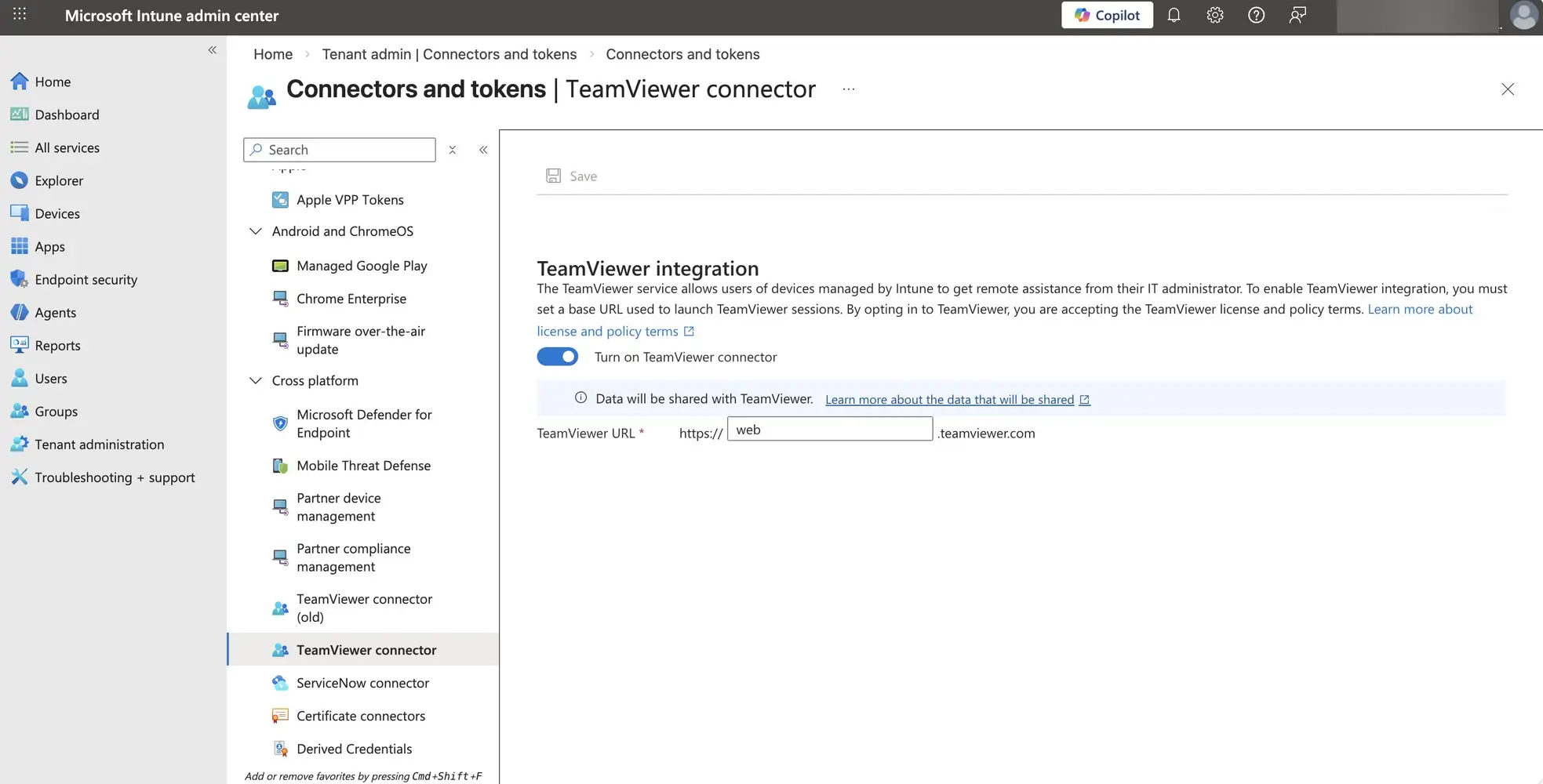Open Dashboard in the sidebar
The height and width of the screenshot is (784, 1543).
67,114
